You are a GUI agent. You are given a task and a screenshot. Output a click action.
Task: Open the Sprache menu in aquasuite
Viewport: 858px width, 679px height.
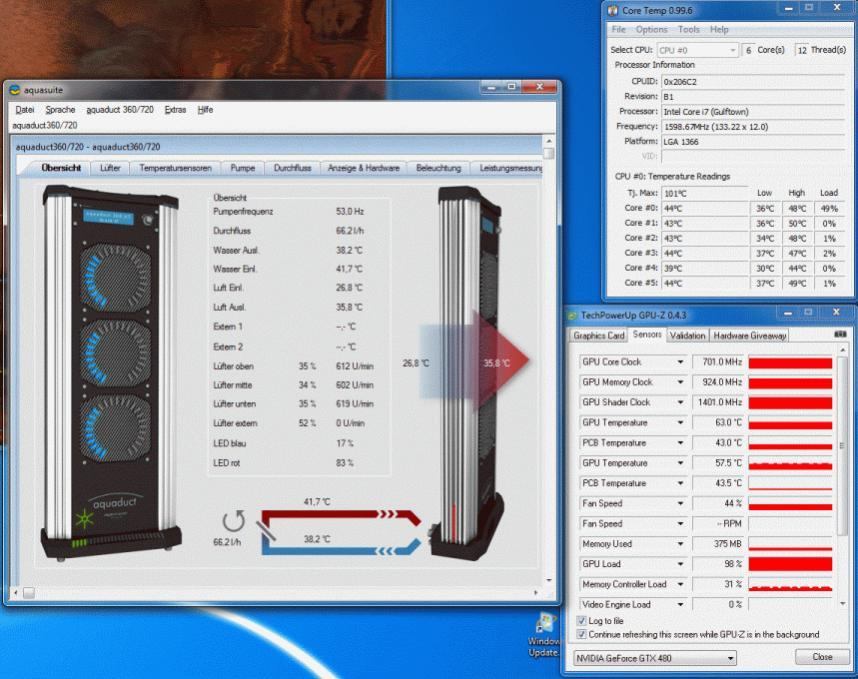point(60,109)
